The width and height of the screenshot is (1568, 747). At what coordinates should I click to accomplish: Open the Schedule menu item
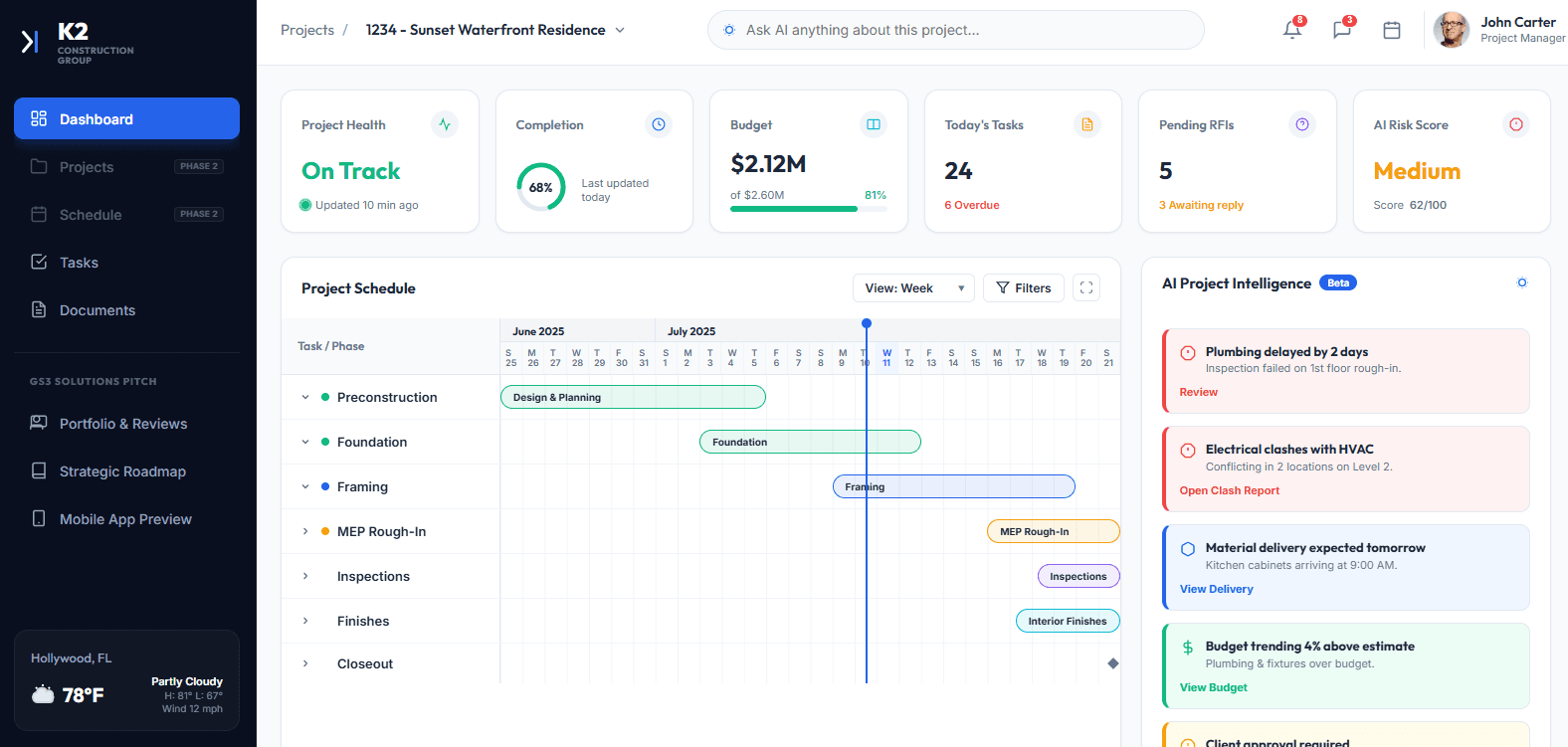tap(126, 214)
